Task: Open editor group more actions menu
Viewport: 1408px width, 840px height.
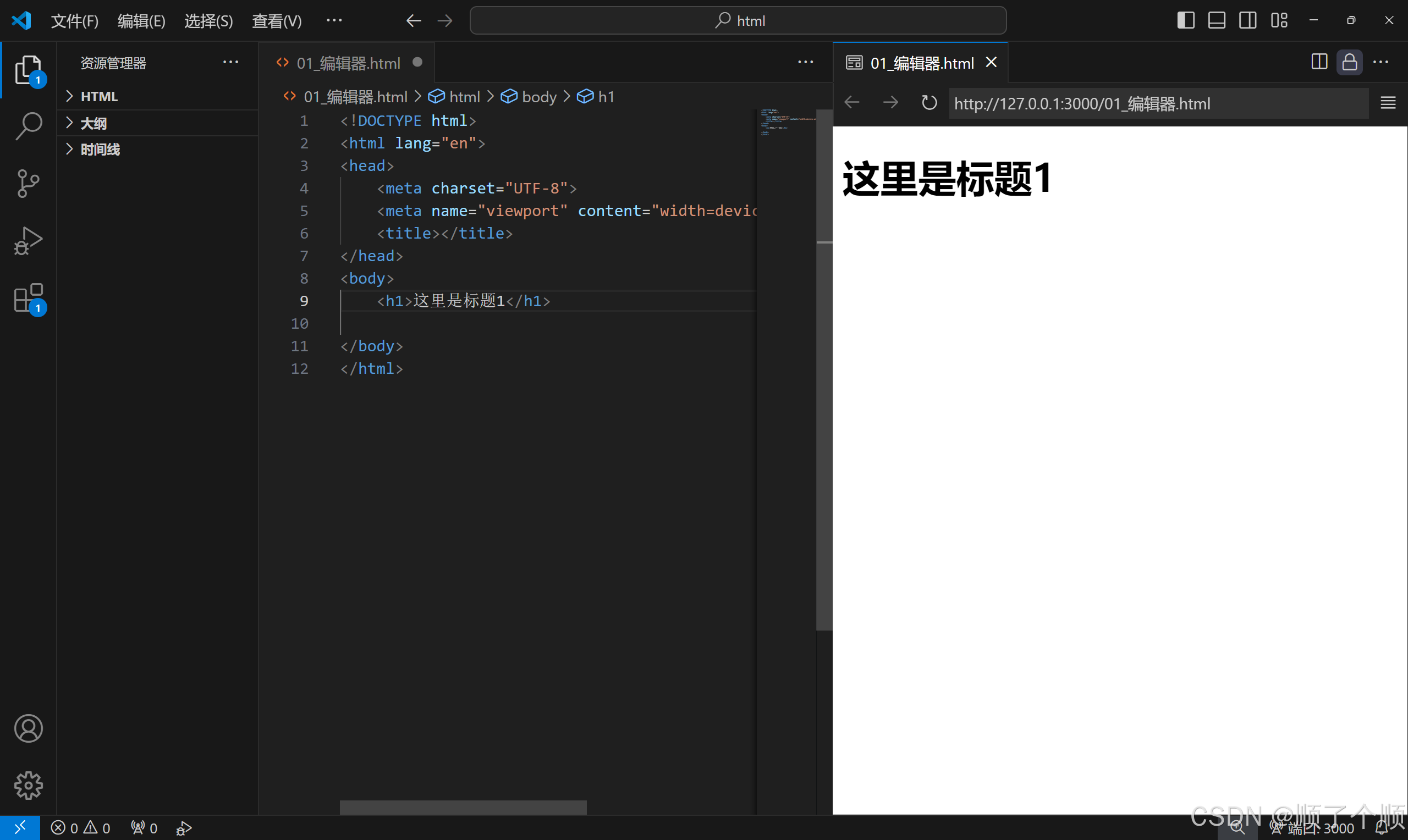Action: [806, 62]
